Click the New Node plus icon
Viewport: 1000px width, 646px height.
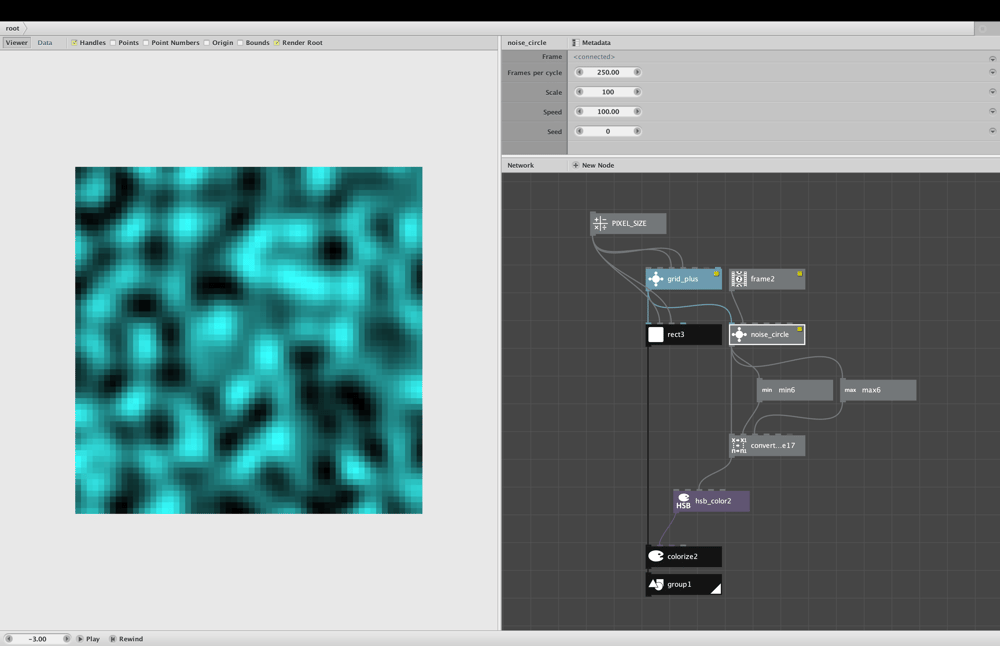(x=575, y=165)
